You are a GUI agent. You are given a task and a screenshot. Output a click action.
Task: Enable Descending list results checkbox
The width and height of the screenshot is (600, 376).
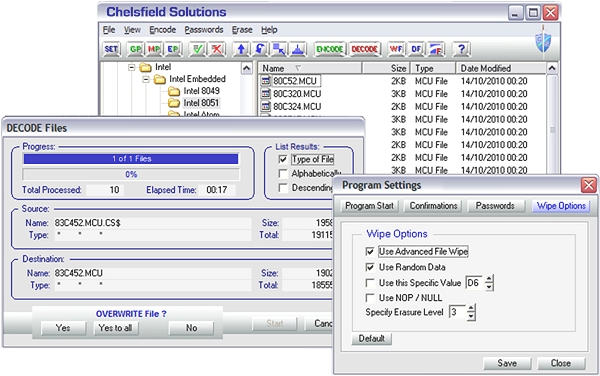[x=283, y=188]
